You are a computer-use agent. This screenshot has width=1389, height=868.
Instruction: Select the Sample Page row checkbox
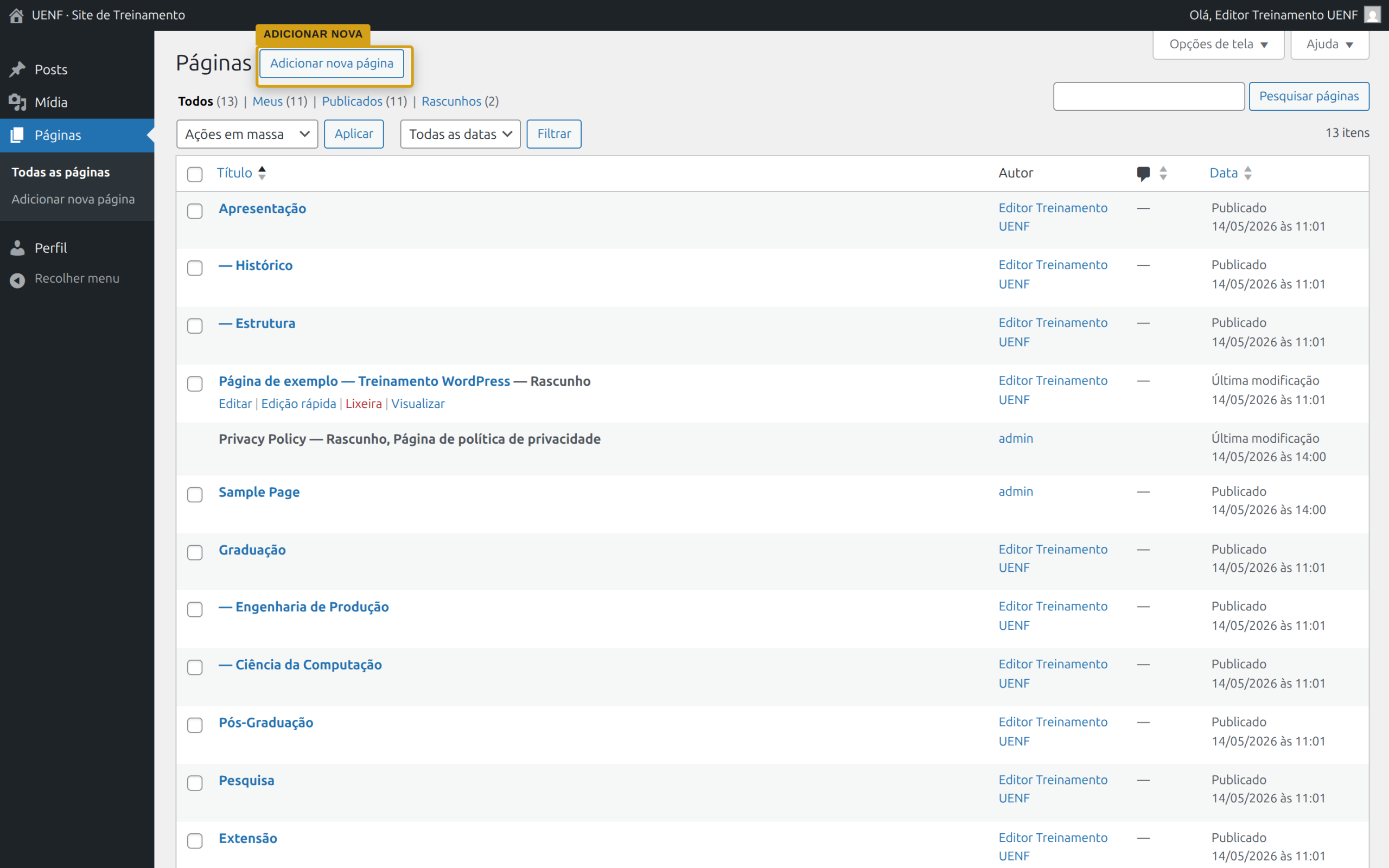[x=195, y=494]
